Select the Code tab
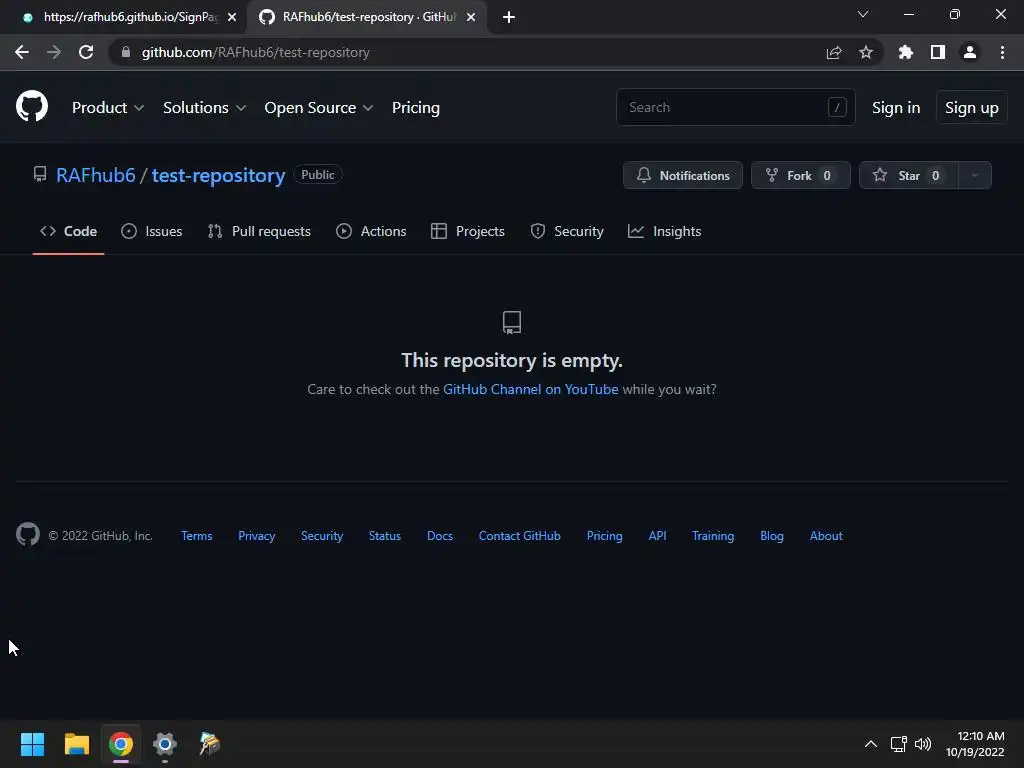The width and height of the screenshot is (1024, 768). (x=69, y=231)
